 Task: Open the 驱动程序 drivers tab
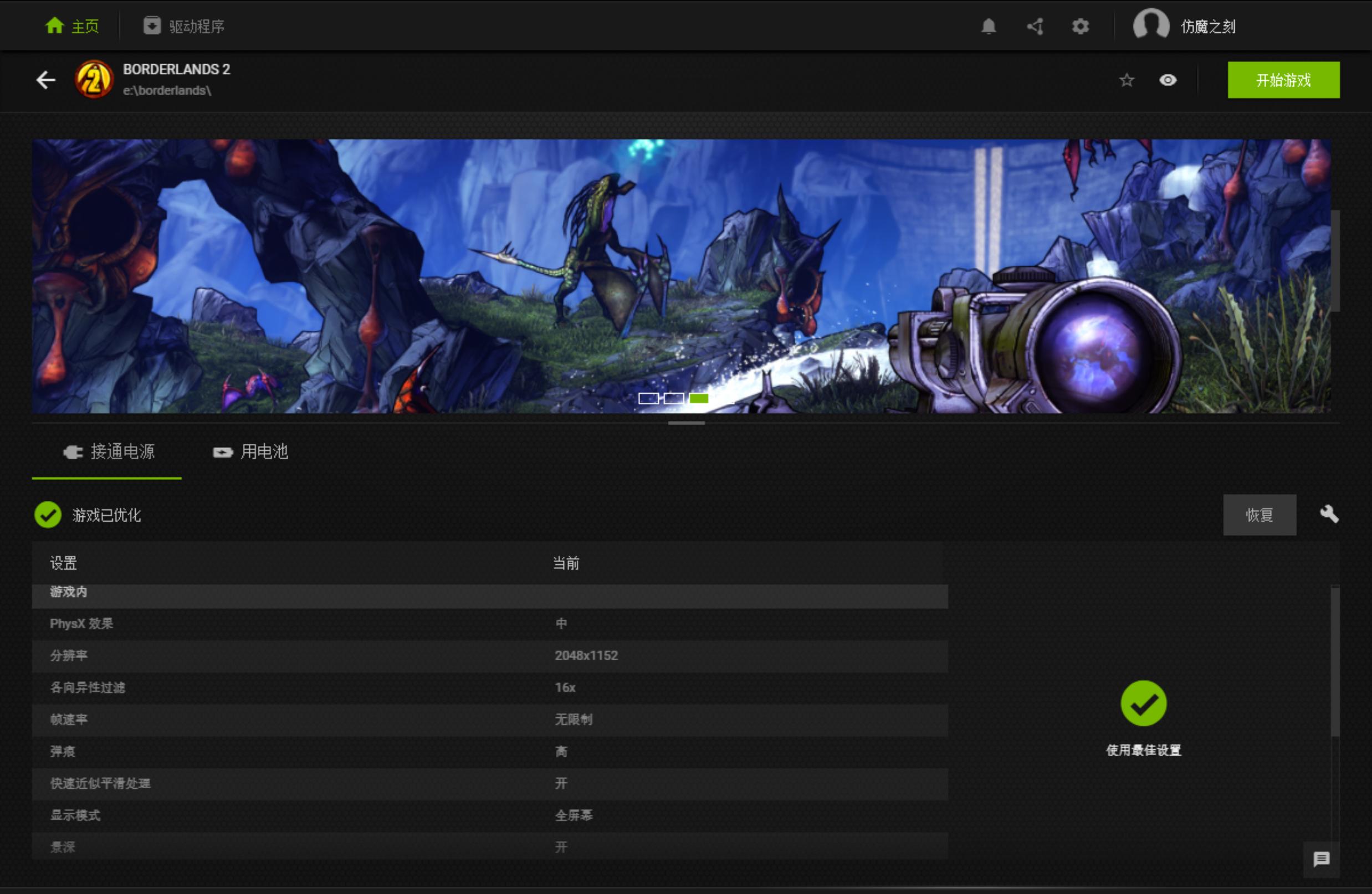point(185,27)
